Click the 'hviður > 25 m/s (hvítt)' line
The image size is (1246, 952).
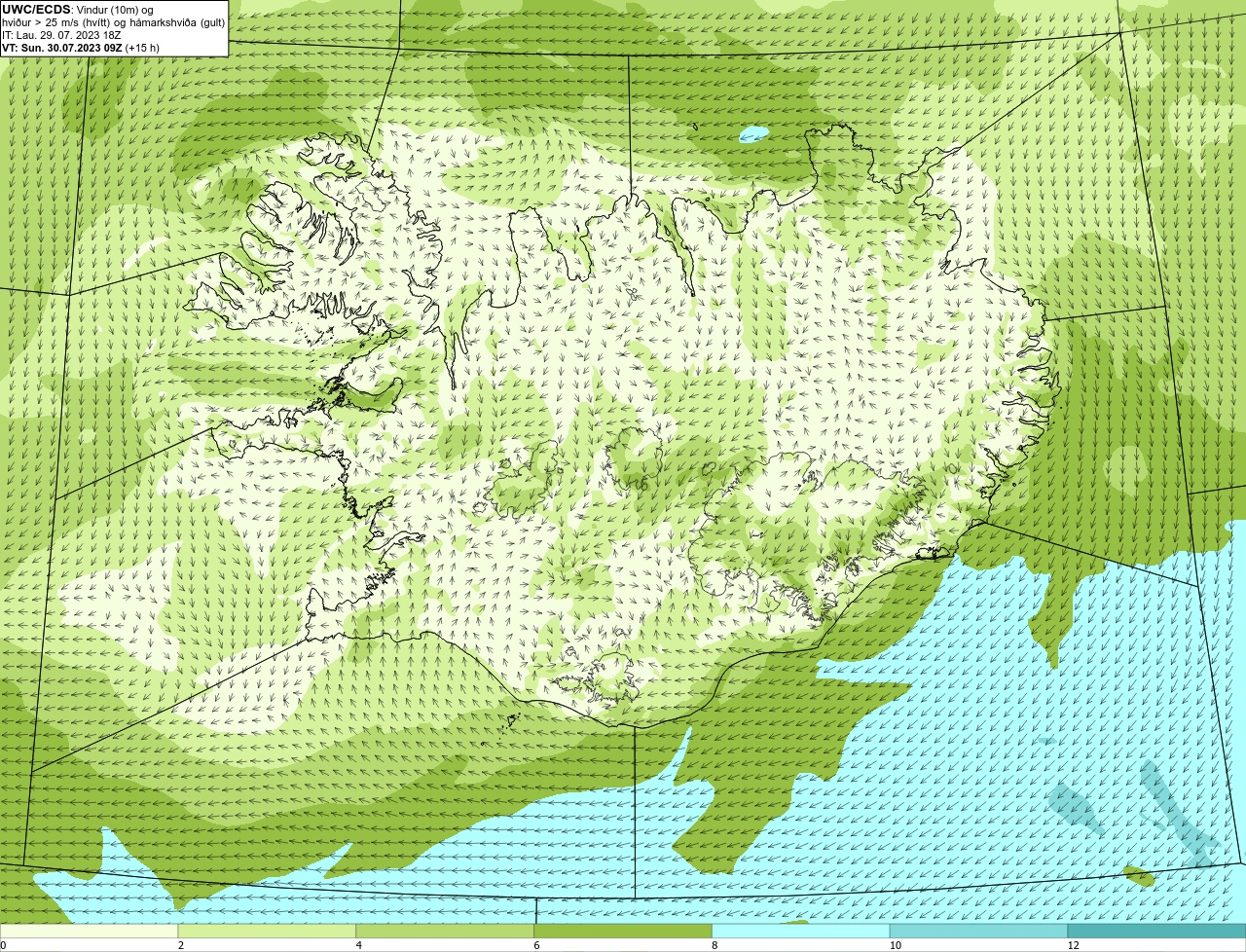tap(113, 22)
